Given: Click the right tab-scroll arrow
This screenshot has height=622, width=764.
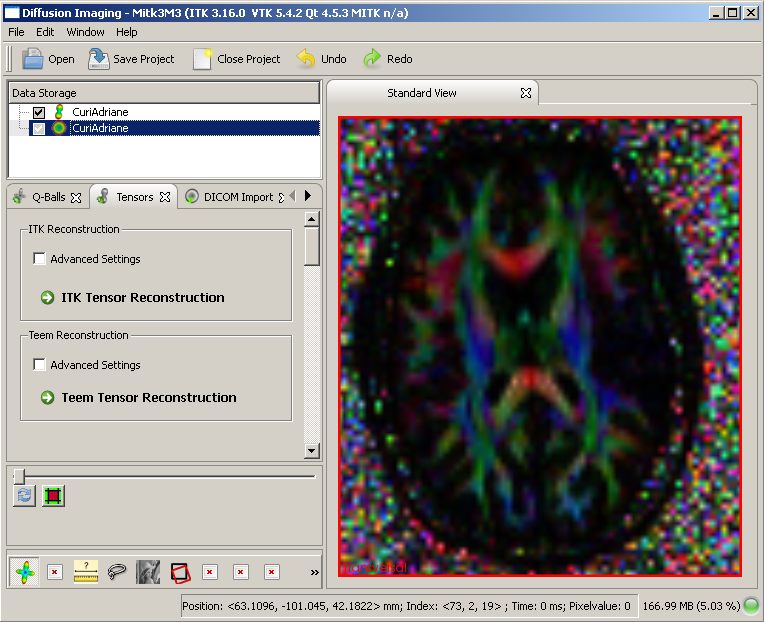Looking at the screenshot, I should 308,196.
